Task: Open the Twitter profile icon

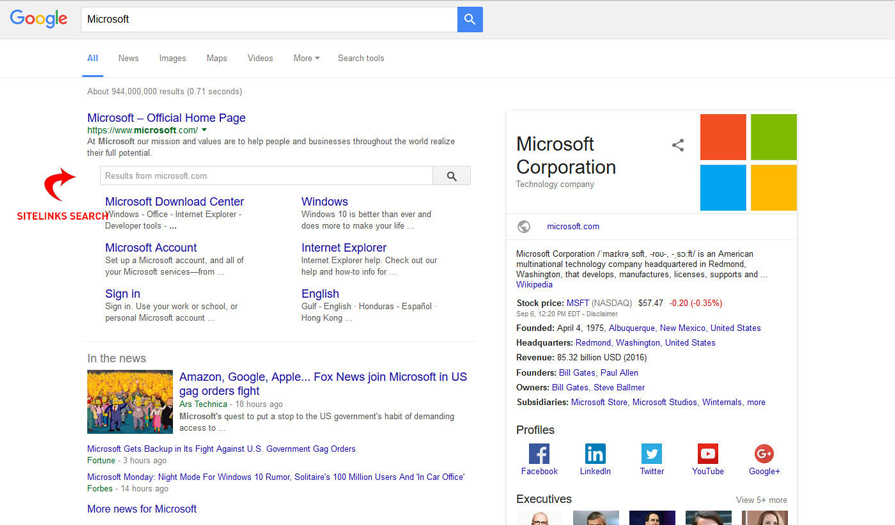Action: (x=651, y=454)
